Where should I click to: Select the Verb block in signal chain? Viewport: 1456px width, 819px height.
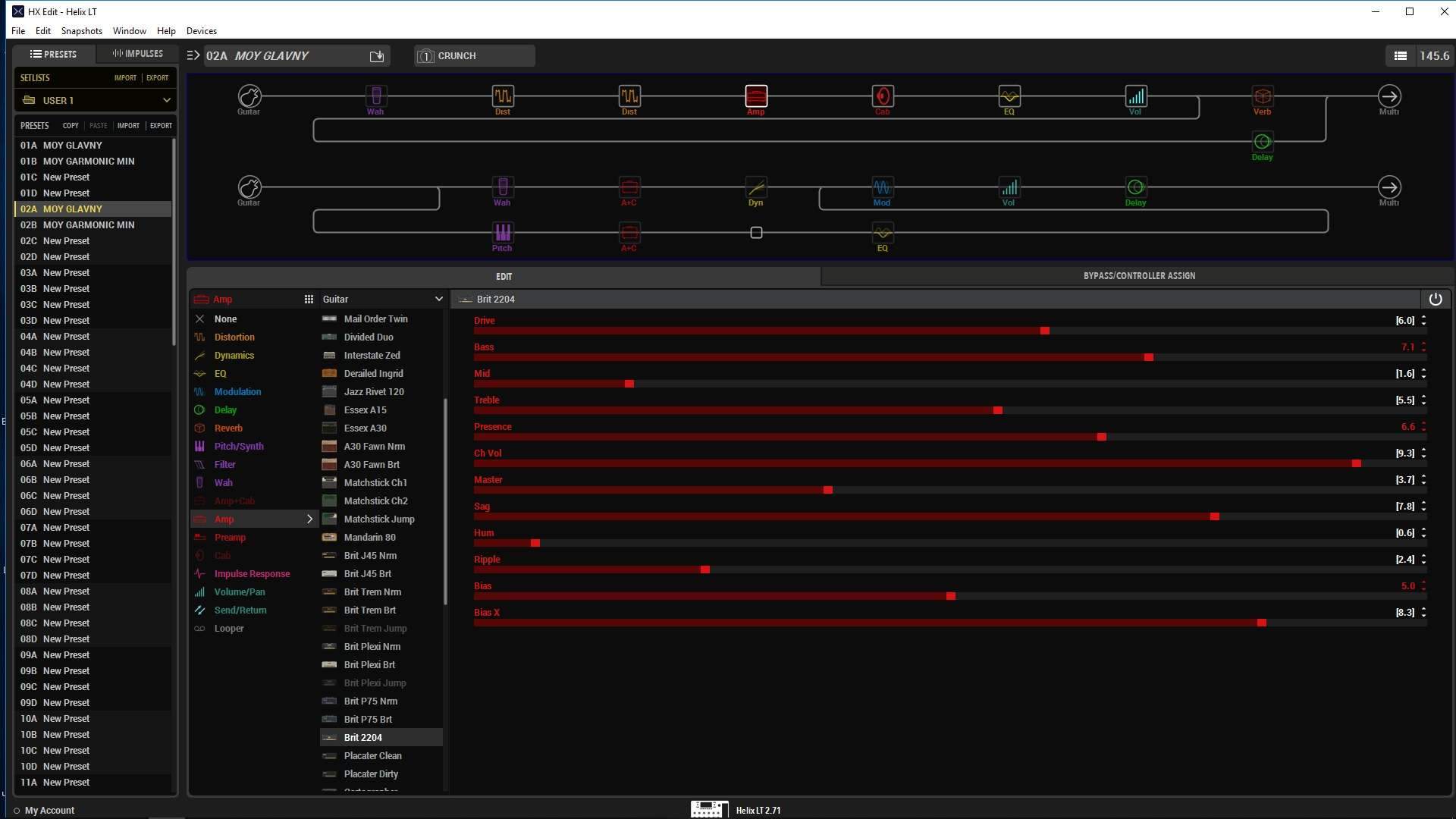click(1262, 96)
